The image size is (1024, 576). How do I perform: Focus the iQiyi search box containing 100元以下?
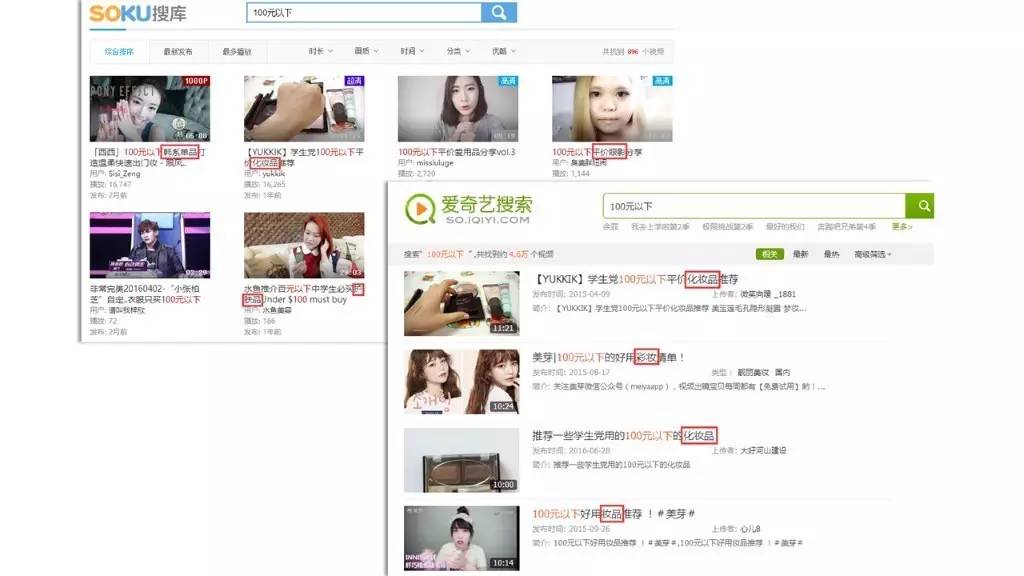pos(754,206)
